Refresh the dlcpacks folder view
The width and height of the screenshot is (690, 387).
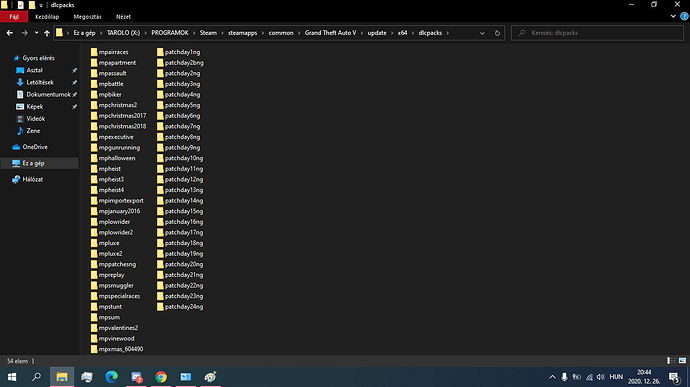point(497,33)
